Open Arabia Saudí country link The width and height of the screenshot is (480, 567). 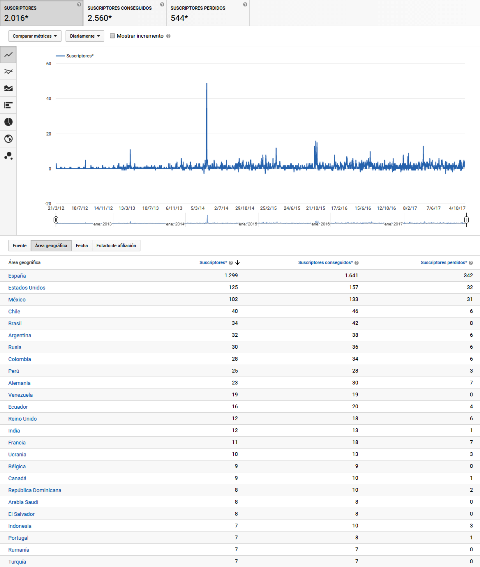pyautogui.click(x=23, y=502)
